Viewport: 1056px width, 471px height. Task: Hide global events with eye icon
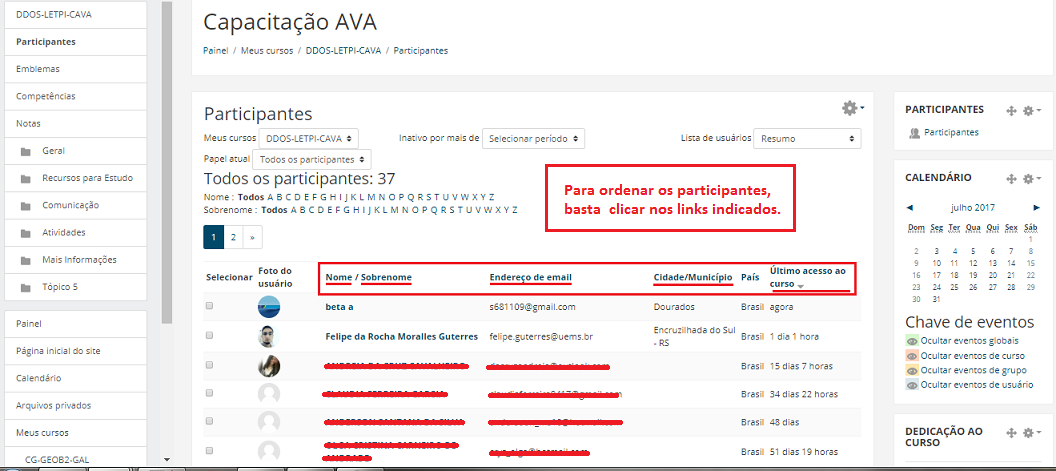pyautogui.click(x=912, y=341)
